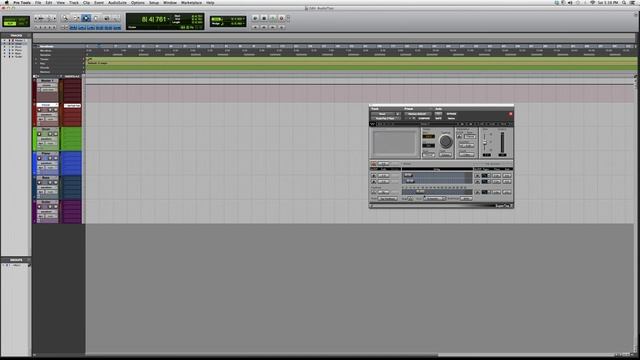Viewport: 640px width, 360px height.
Task: Open the Track menu
Action: (74, 3)
